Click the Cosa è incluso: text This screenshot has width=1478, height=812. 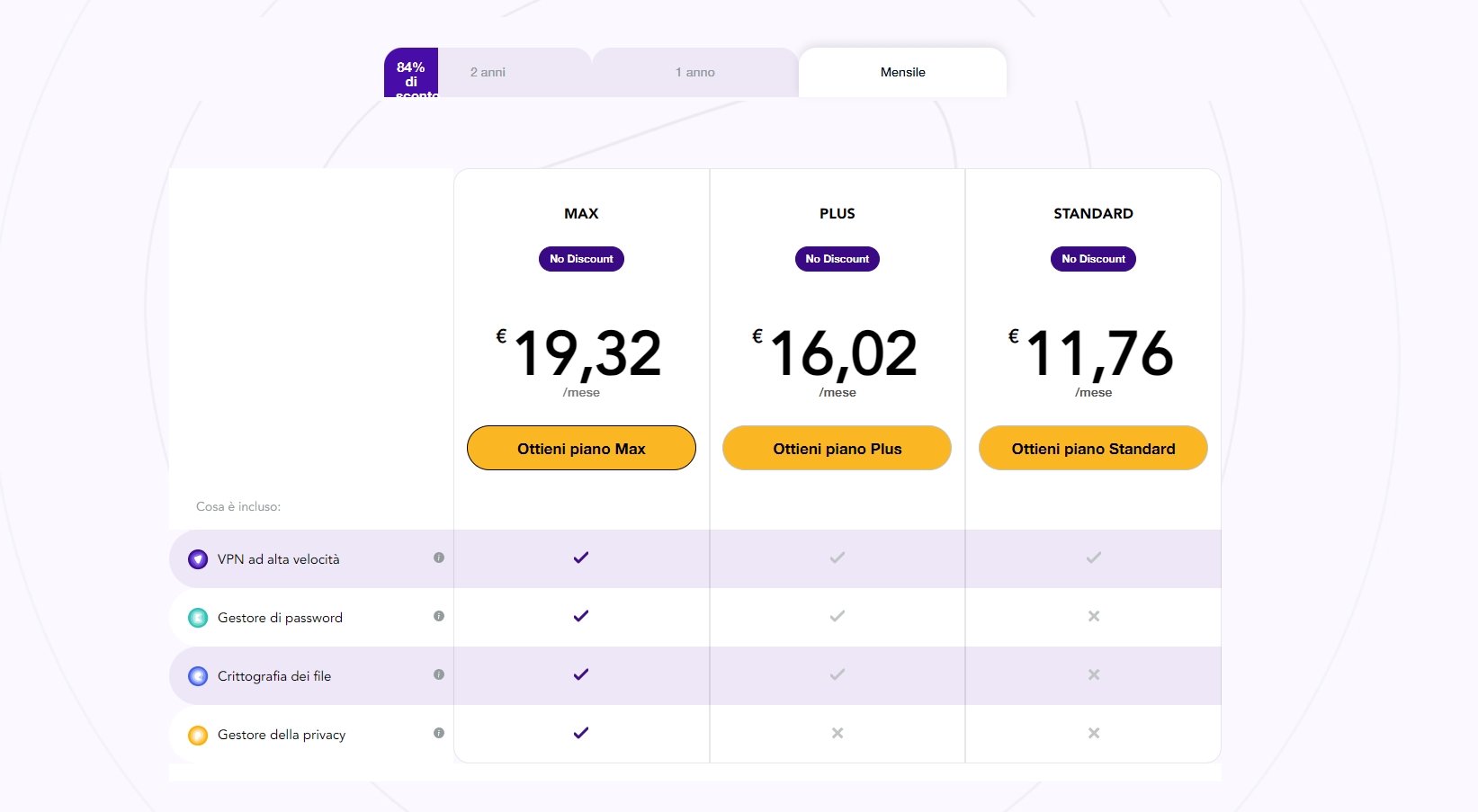[x=238, y=506]
